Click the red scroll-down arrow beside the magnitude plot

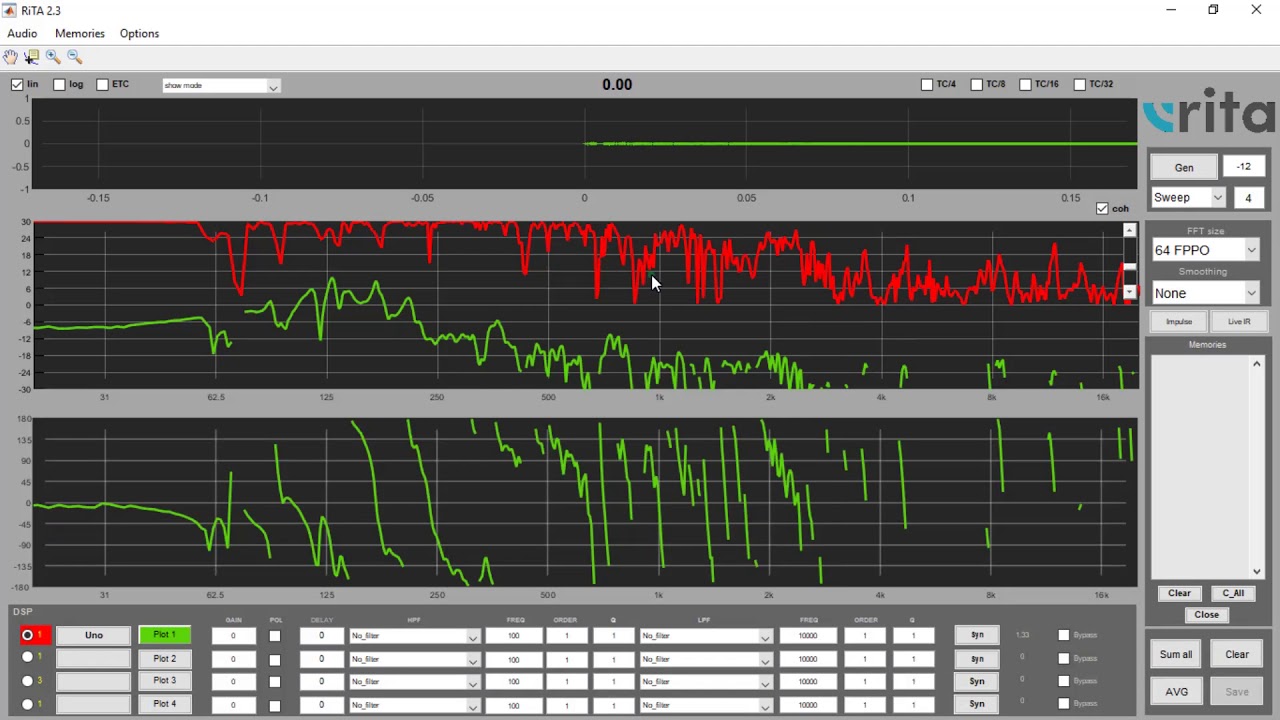(x=1130, y=293)
